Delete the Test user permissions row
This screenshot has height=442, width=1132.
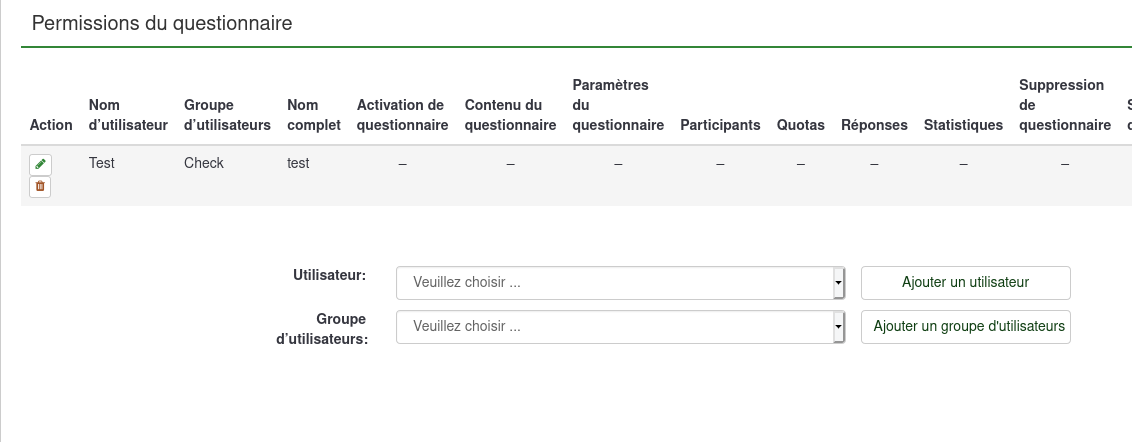click(x=40, y=186)
